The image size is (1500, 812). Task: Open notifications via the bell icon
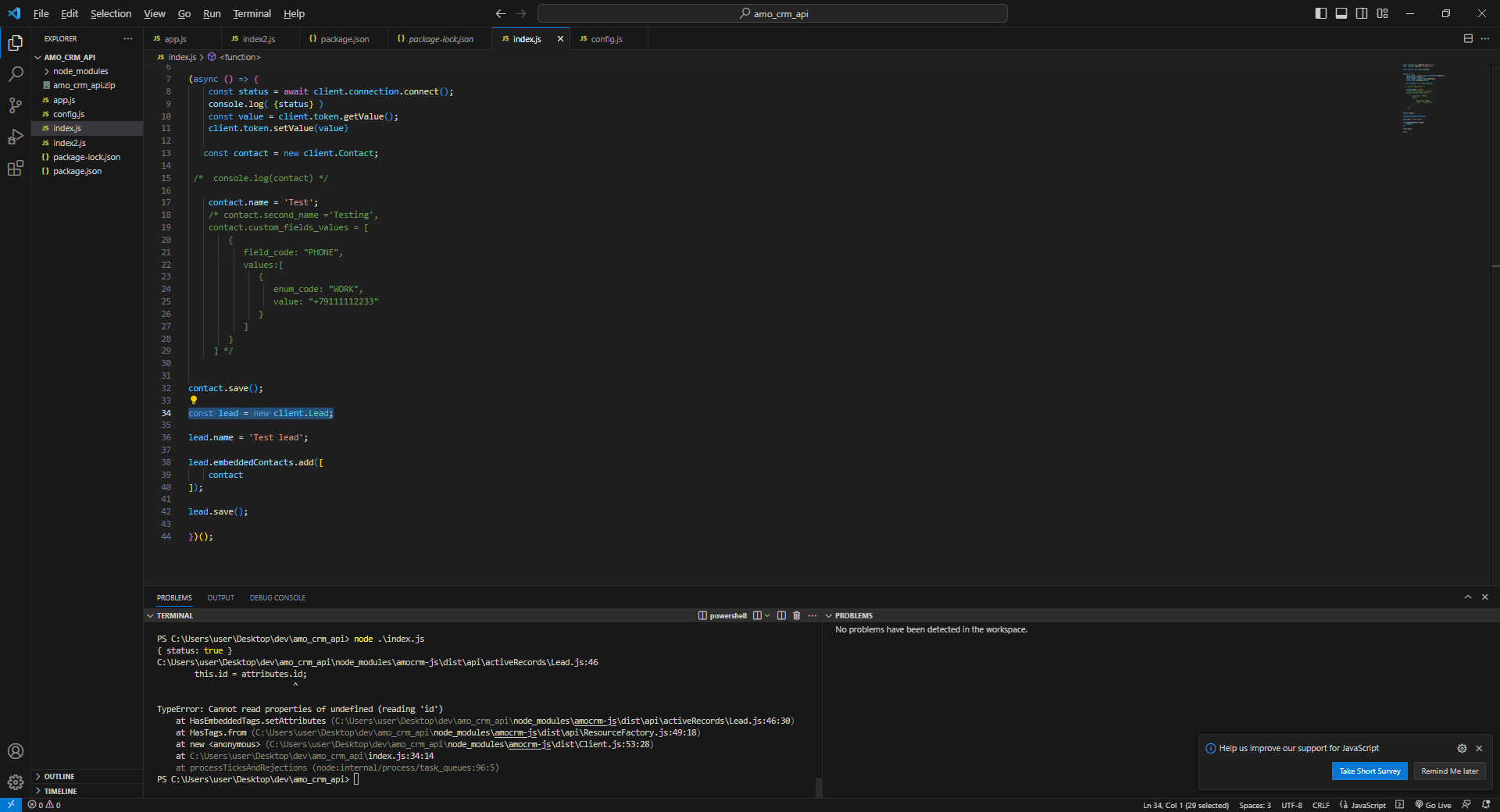(x=1487, y=805)
